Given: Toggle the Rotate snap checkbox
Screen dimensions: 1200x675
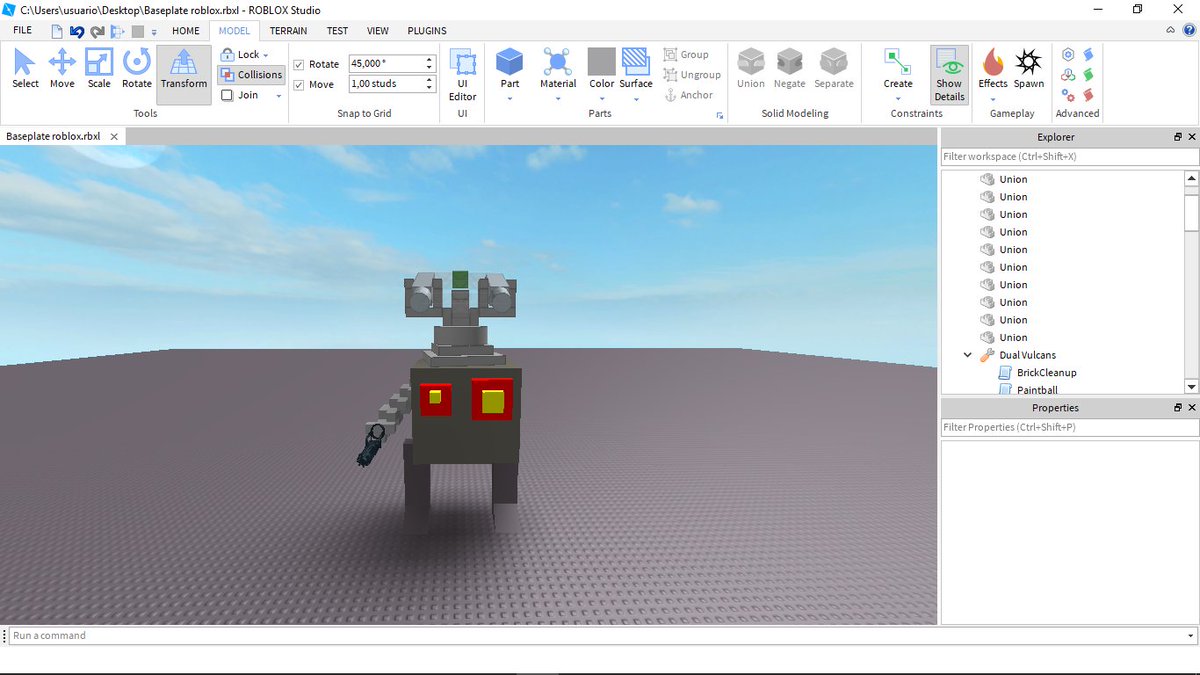Looking at the screenshot, I should pos(299,64).
